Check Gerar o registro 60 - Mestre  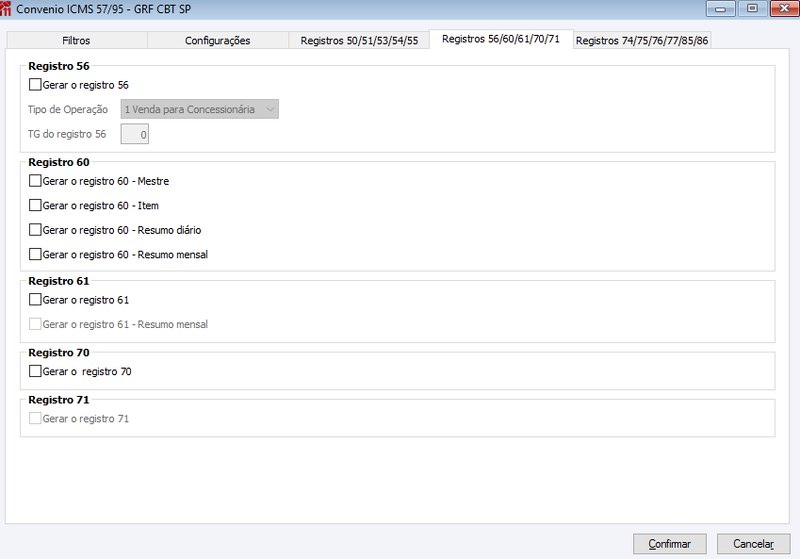(35, 181)
